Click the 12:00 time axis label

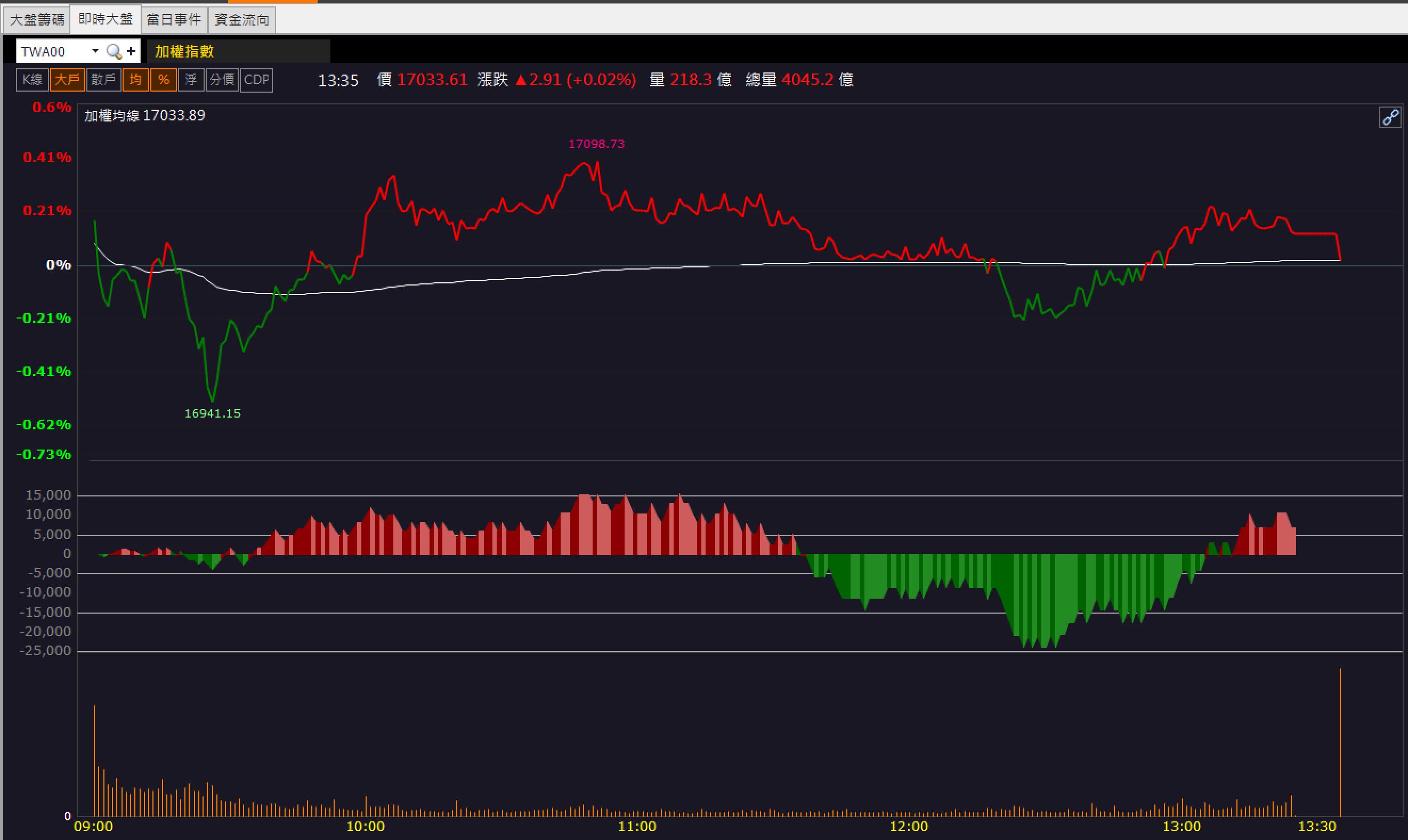[x=909, y=826]
